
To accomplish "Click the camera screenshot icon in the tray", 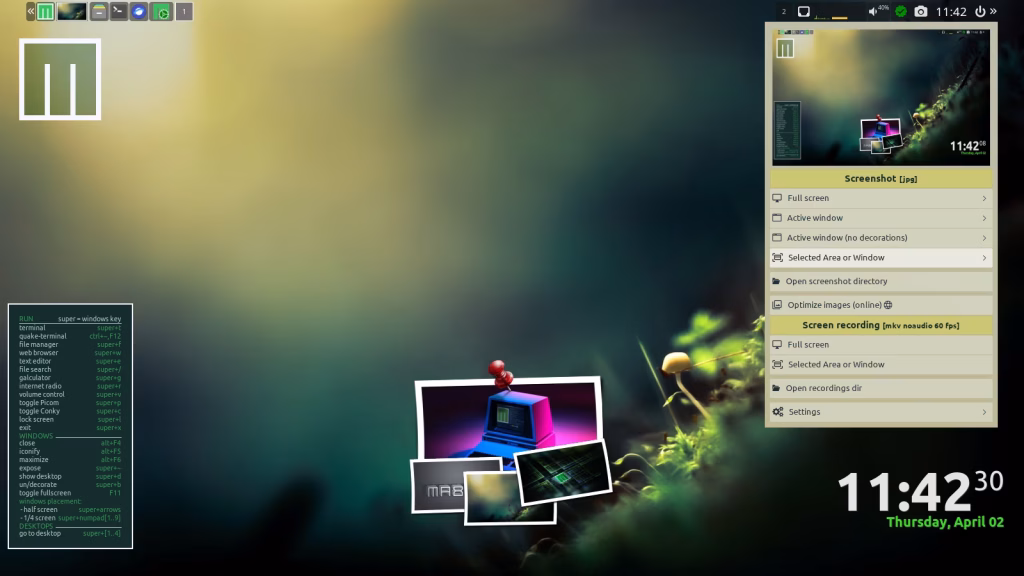I will 921,12.
